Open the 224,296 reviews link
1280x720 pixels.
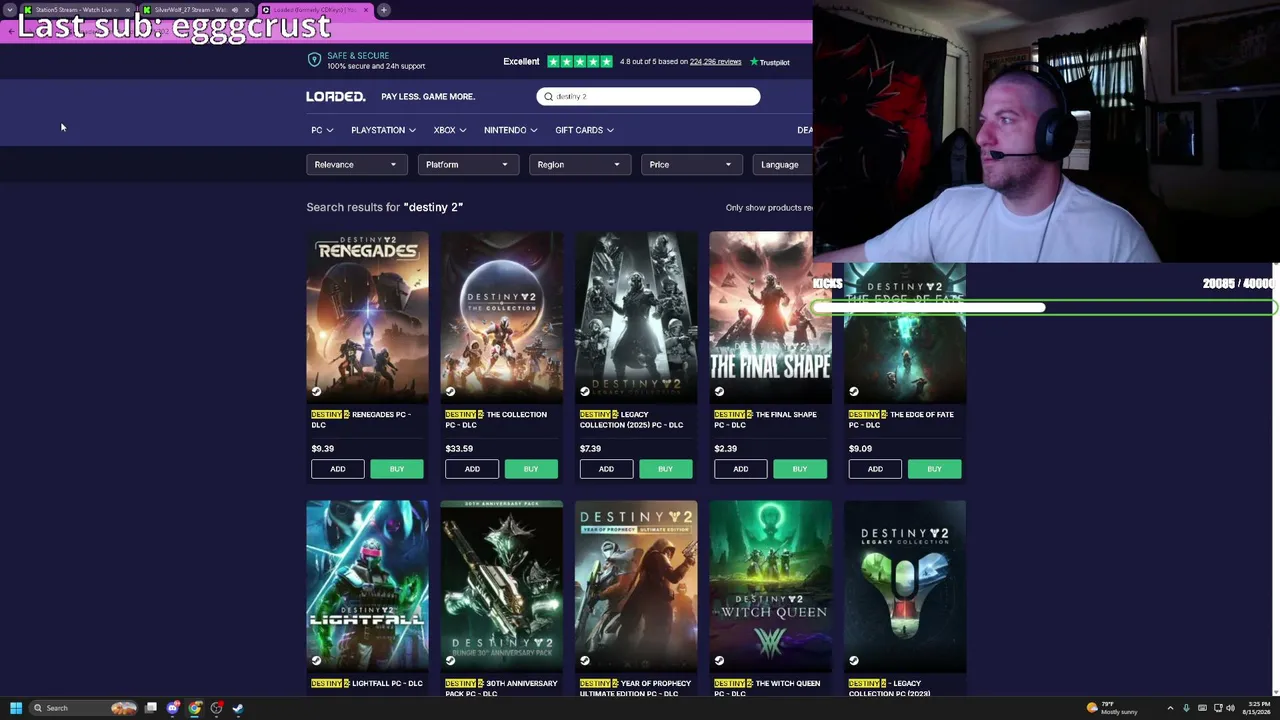(715, 62)
